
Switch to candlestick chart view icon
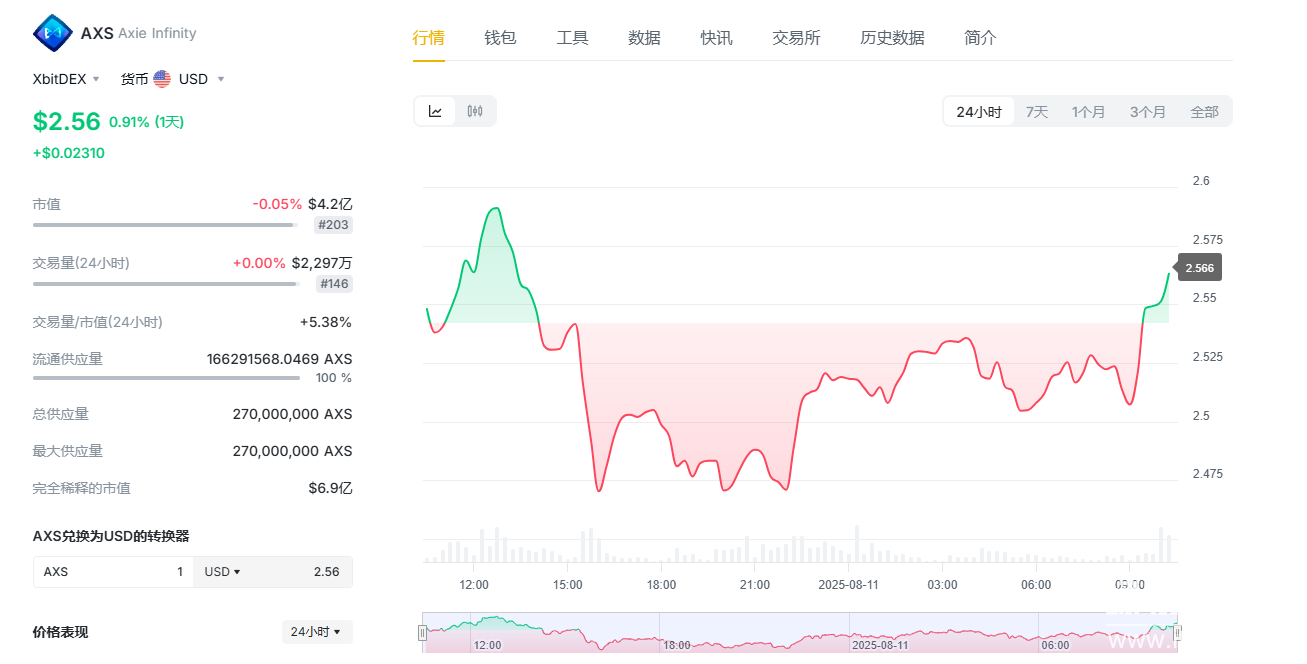[475, 111]
